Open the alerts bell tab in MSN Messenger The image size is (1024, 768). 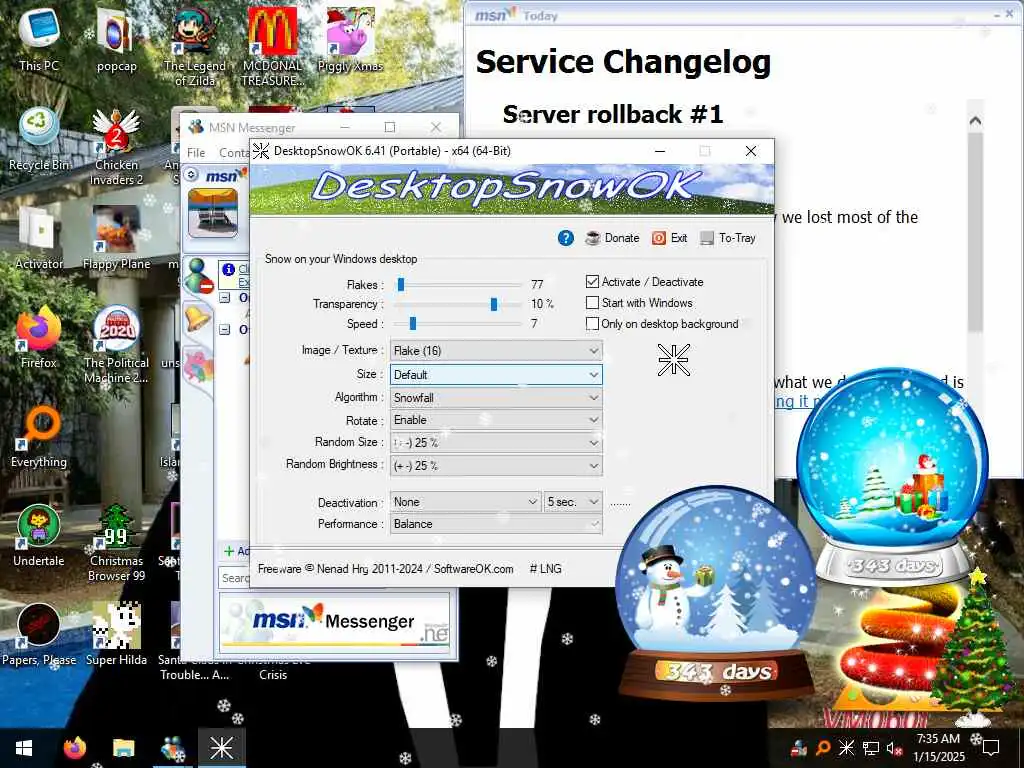198,319
